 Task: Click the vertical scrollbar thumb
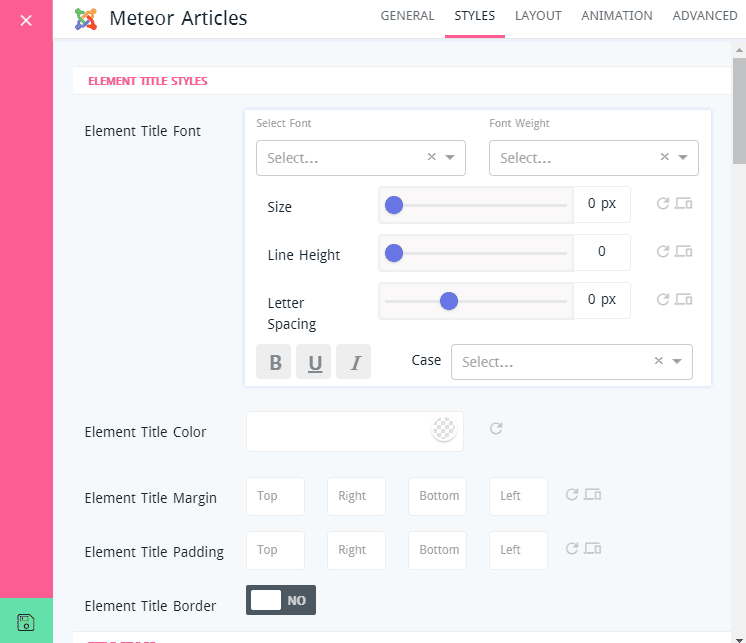click(x=739, y=111)
